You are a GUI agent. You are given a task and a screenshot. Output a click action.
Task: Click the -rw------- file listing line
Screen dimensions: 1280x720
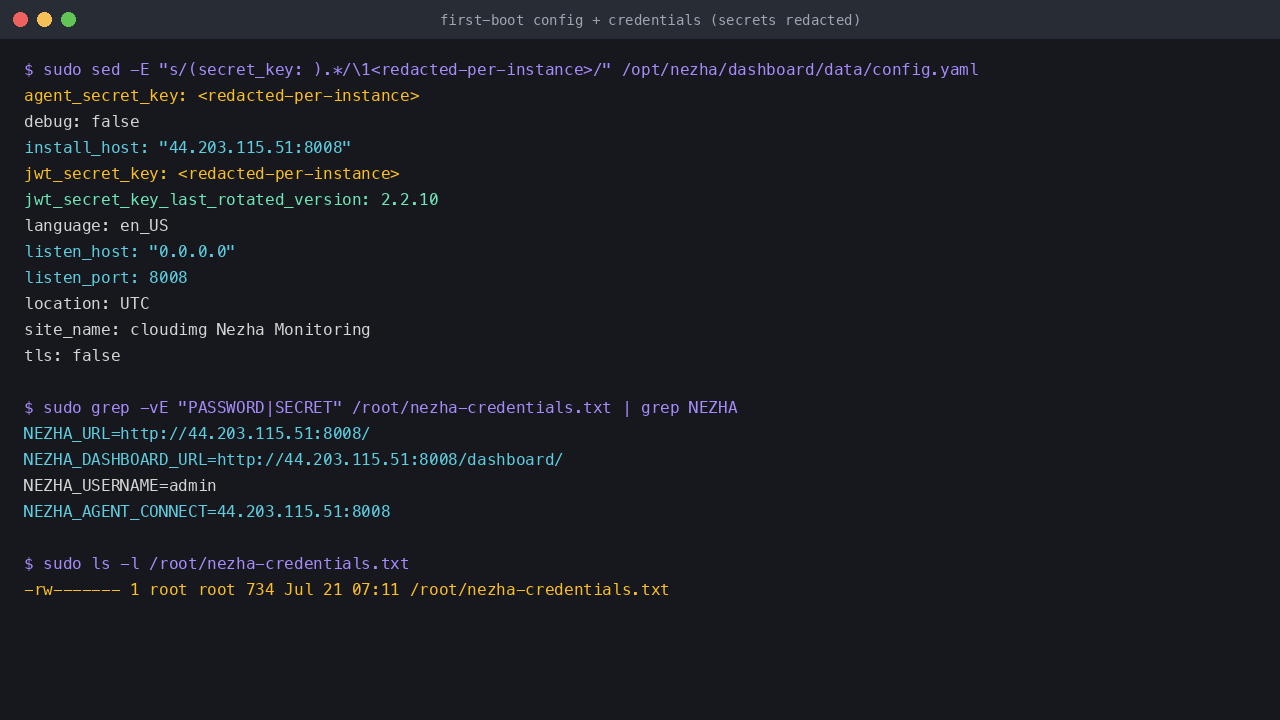[x=347, y=590]
